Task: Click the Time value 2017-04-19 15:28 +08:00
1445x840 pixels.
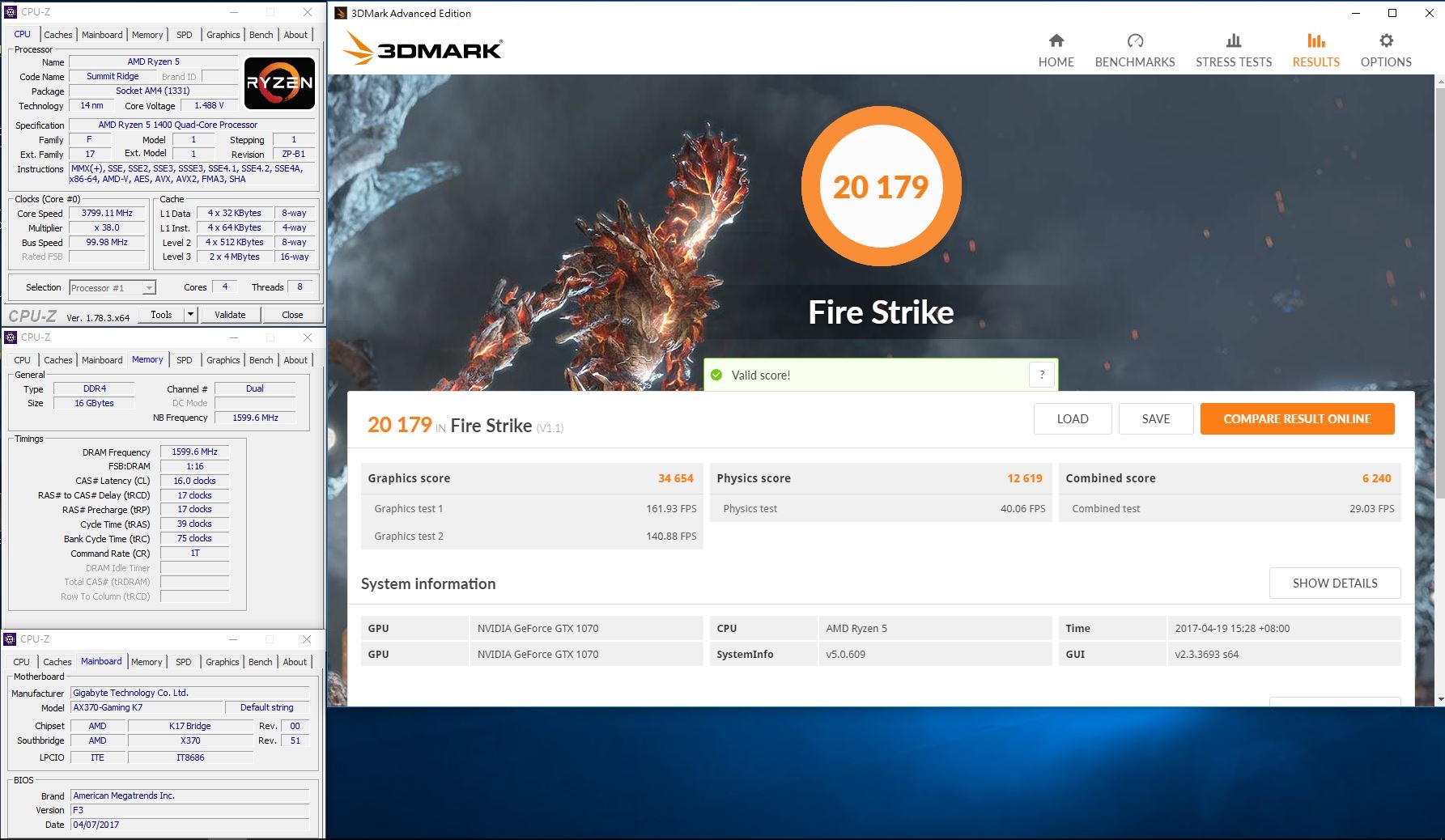Action: click(x=1232, y=628)
